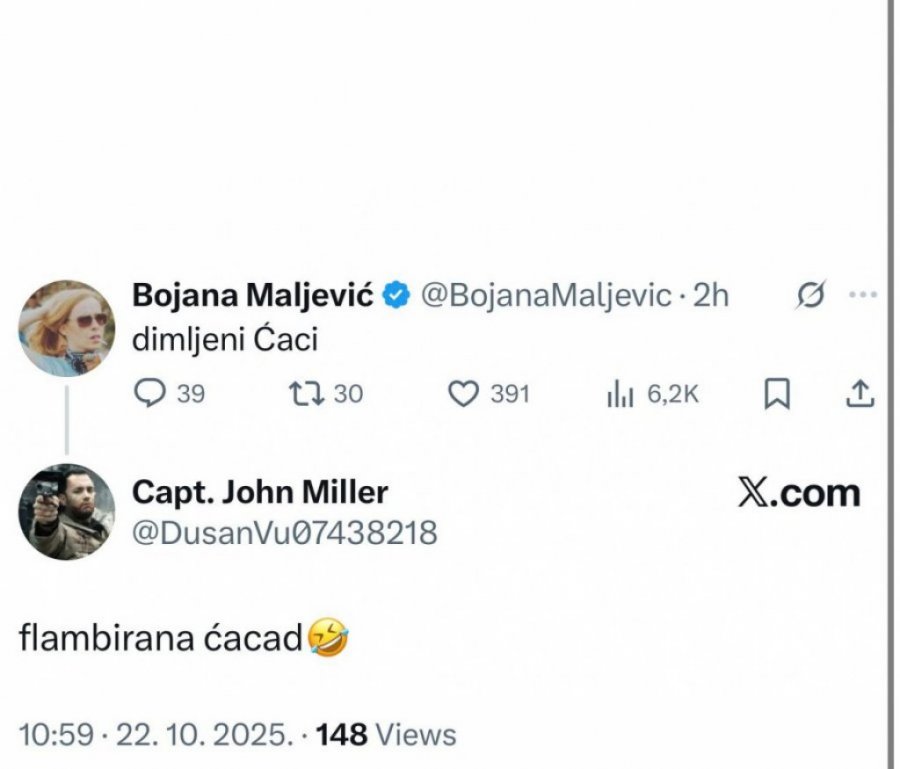Share Bojana Maljević's post
Screen dimensions: 900x769
point(859,395)
